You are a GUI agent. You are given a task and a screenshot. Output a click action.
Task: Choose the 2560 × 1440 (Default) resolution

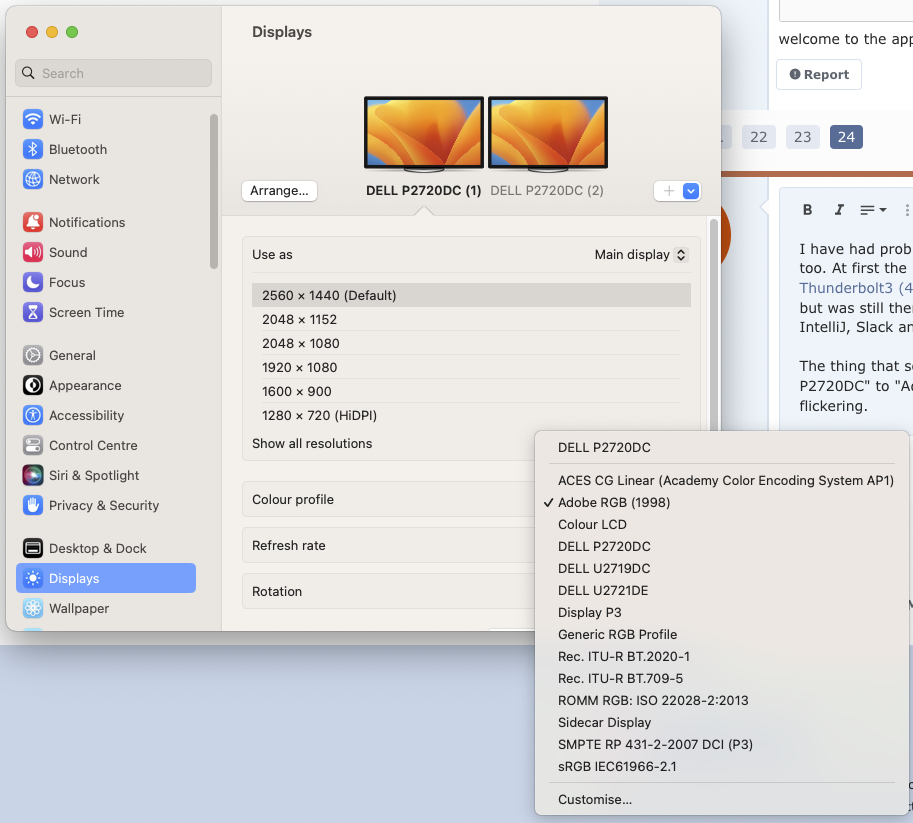point(471,295)
